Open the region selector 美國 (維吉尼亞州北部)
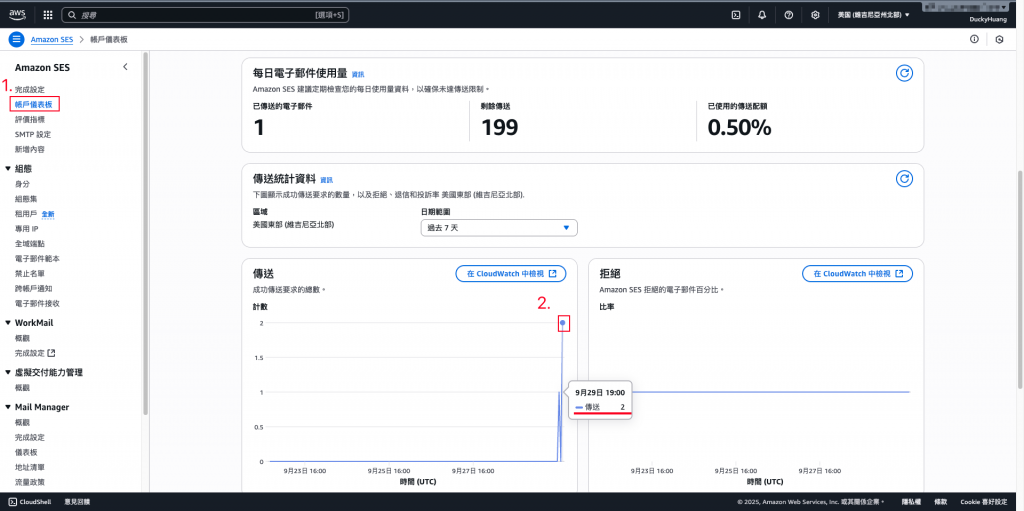Image resolution: width=1024 pixels, height=511 pixels. [873, 14]
